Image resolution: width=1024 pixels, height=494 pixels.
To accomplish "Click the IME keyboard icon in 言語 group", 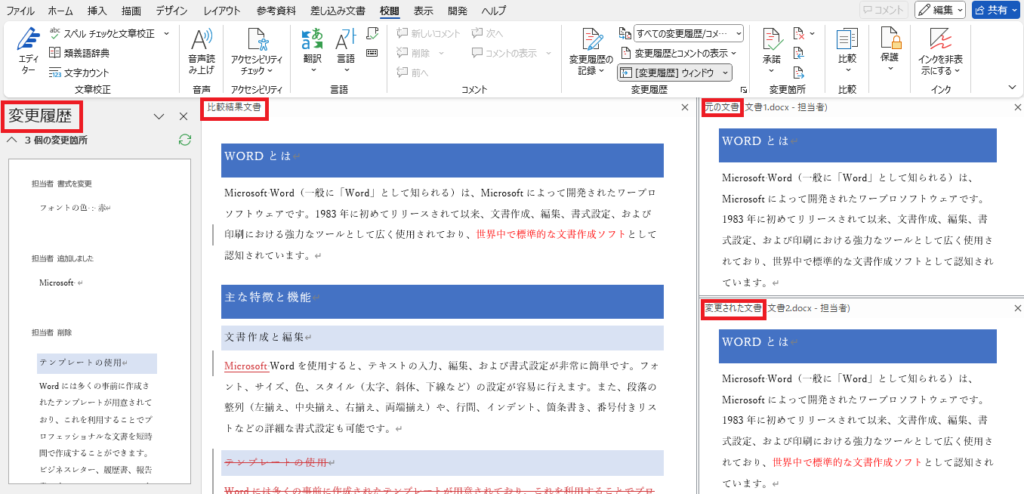I will pyautogui.click(x=372, y=53).
